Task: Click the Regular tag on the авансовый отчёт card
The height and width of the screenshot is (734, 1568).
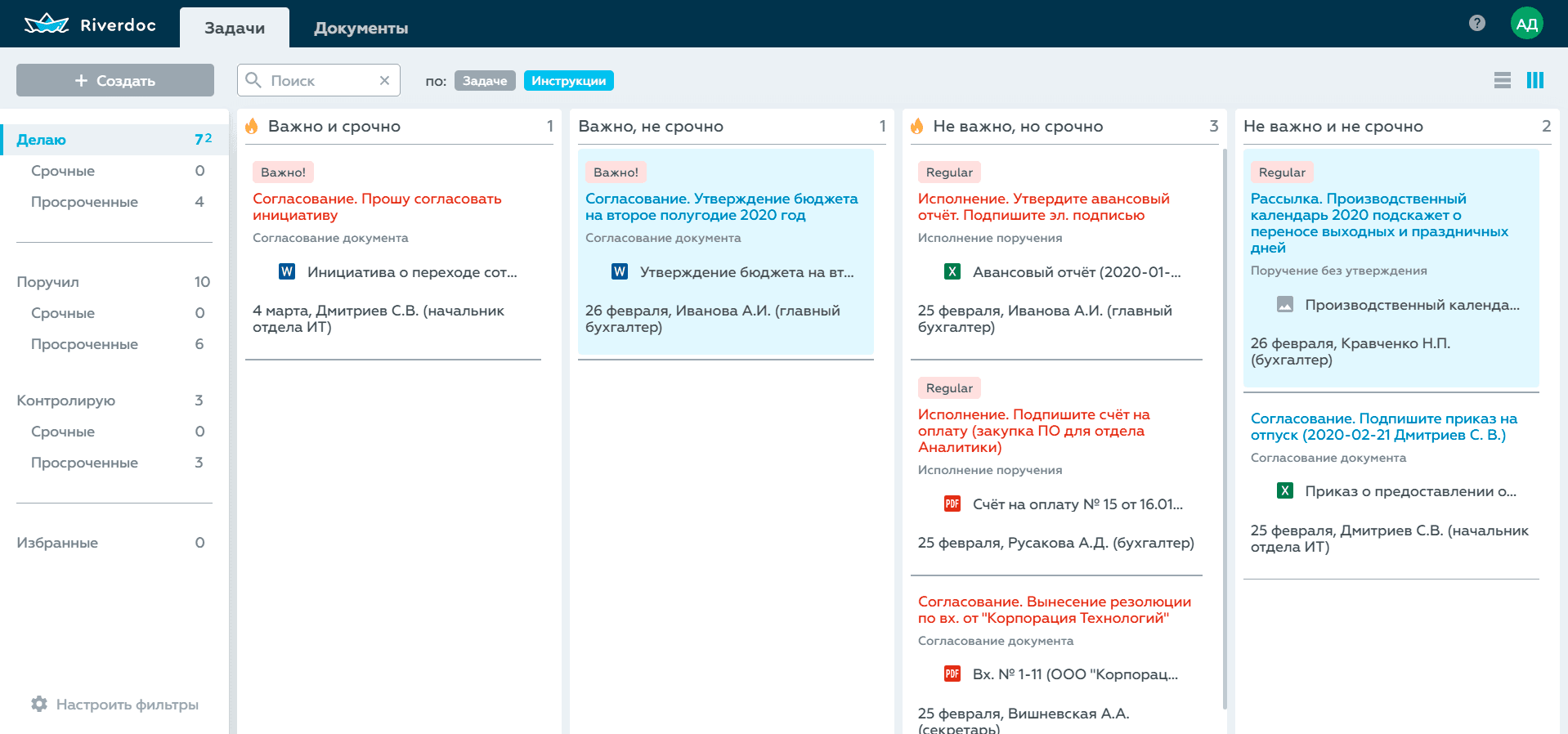Action: [x=949, y=172]
